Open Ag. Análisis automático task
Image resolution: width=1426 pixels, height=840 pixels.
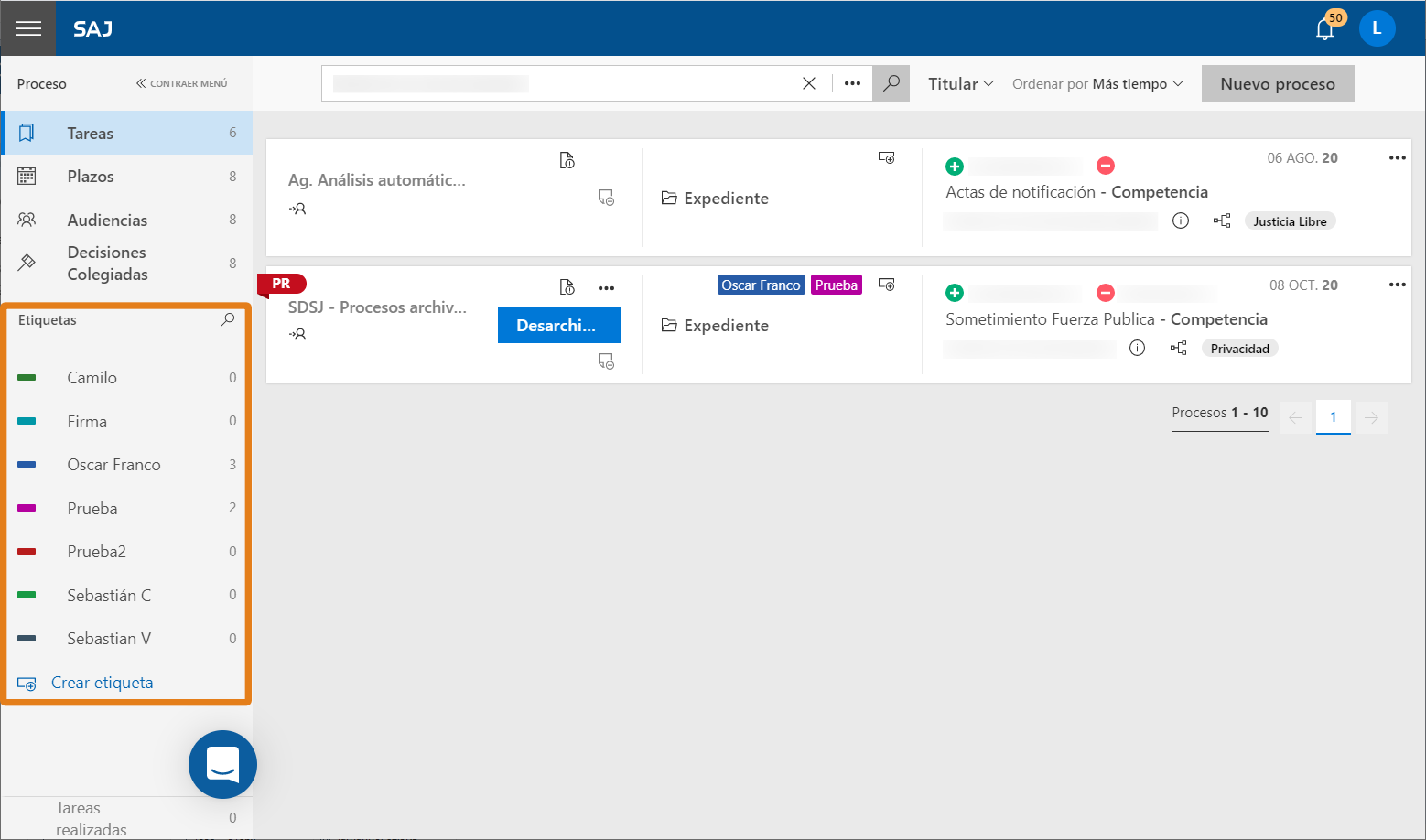coord(377,180)
